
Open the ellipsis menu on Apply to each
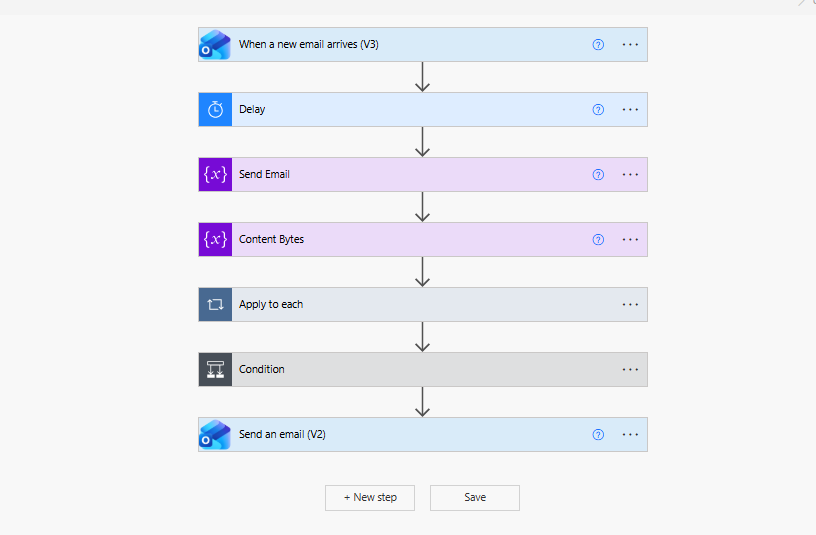[x=630, y=305]
